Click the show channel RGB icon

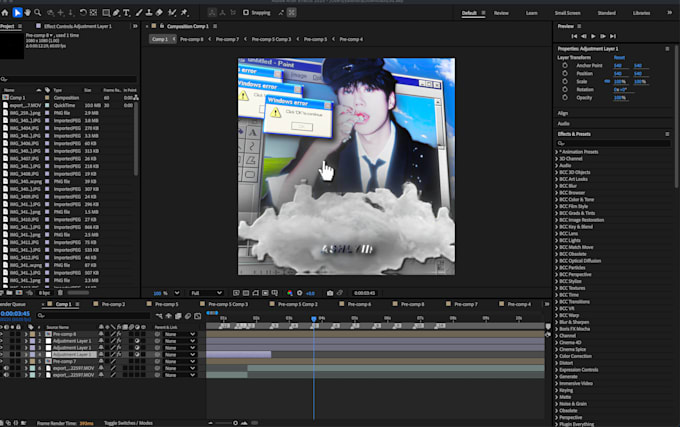click(290, 293)
